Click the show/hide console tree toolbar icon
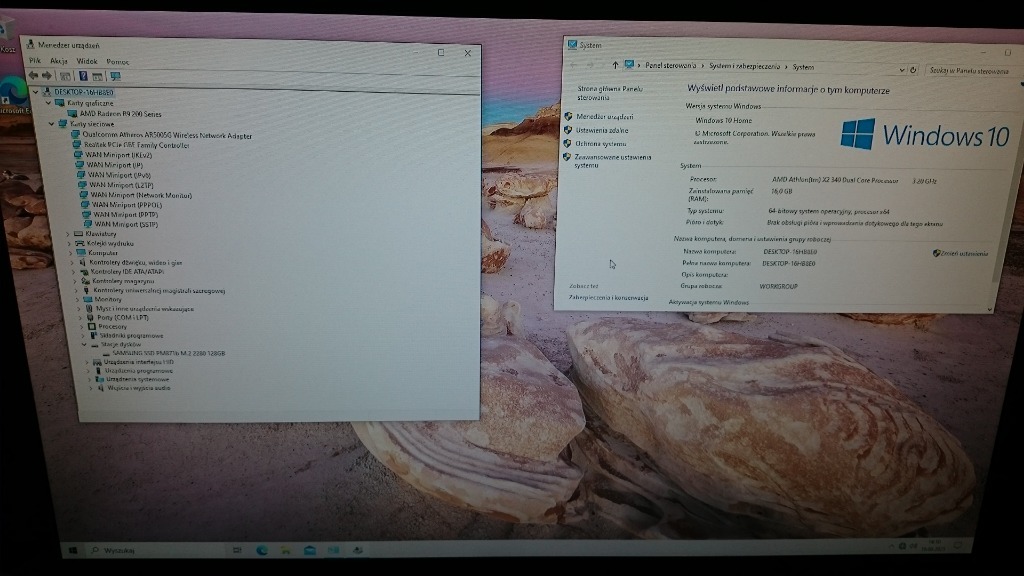The width and height of the screenshot is (1024, 576). click(65, 76)
